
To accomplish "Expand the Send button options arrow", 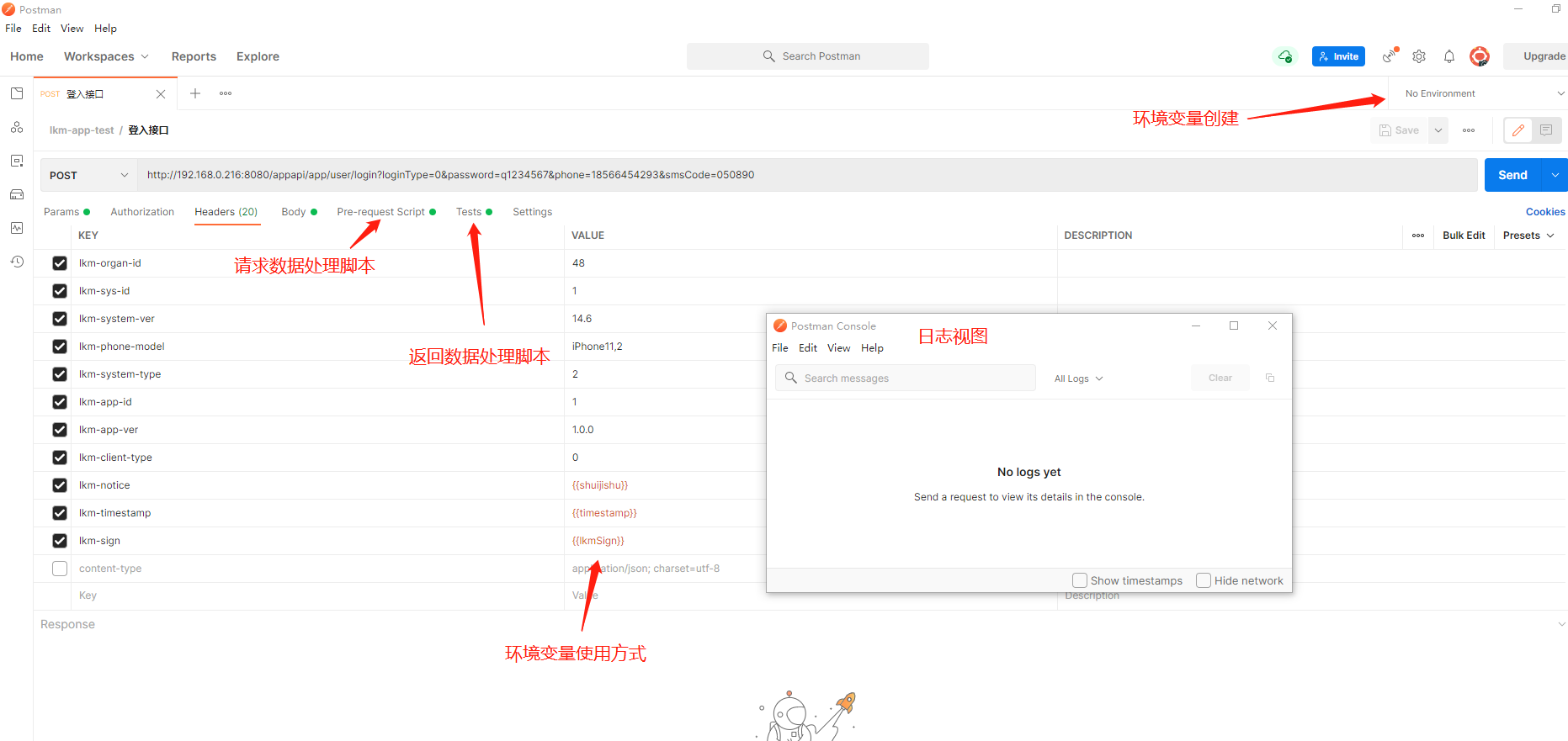I will coord(1555,175).
